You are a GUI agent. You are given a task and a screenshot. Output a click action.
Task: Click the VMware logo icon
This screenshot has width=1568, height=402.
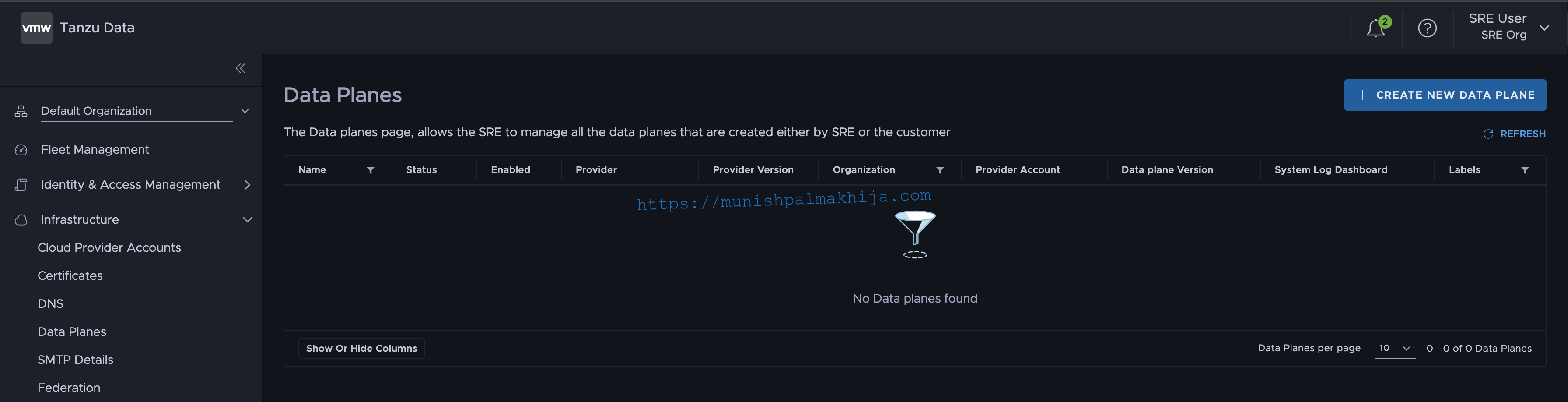(x=36, y=28)
